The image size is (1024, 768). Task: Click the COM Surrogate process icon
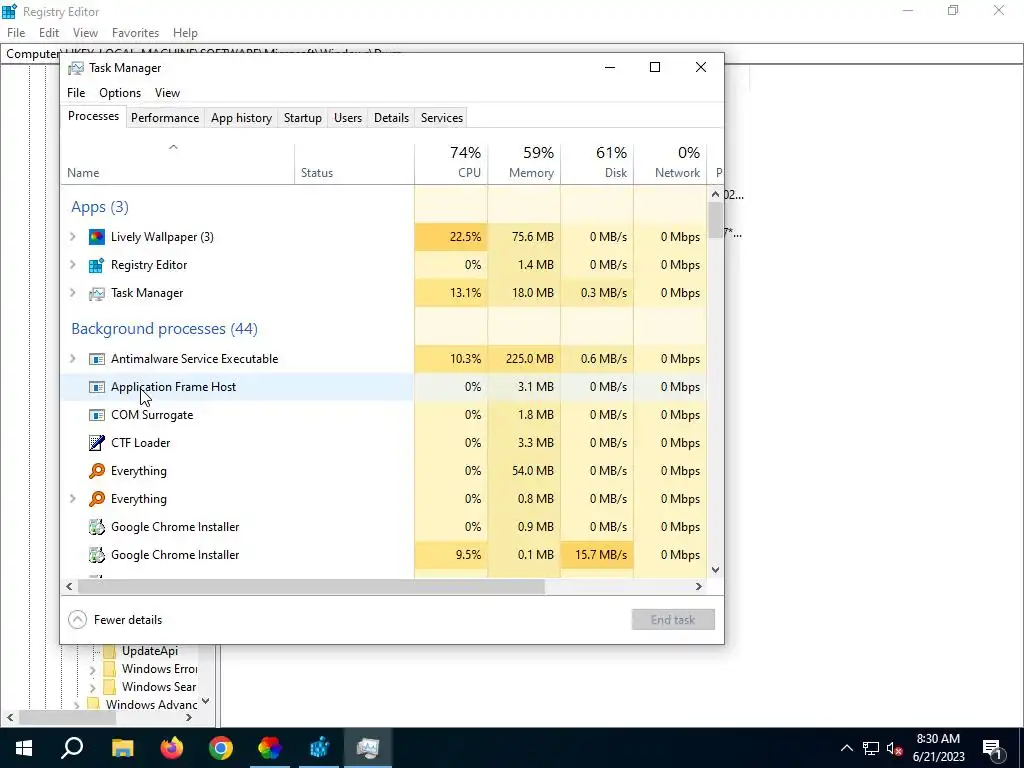(x=97, y=415)
